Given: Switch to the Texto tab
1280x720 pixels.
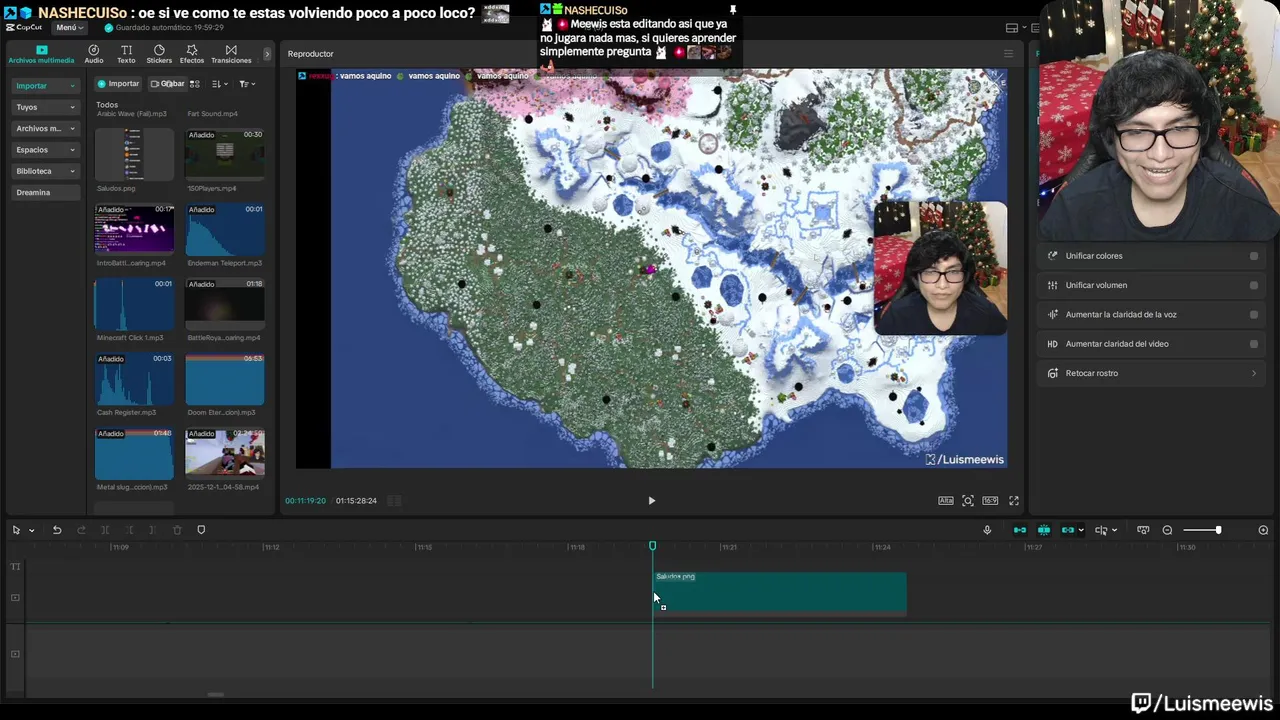Looking at the screenshot, I should tap(126, 54).
